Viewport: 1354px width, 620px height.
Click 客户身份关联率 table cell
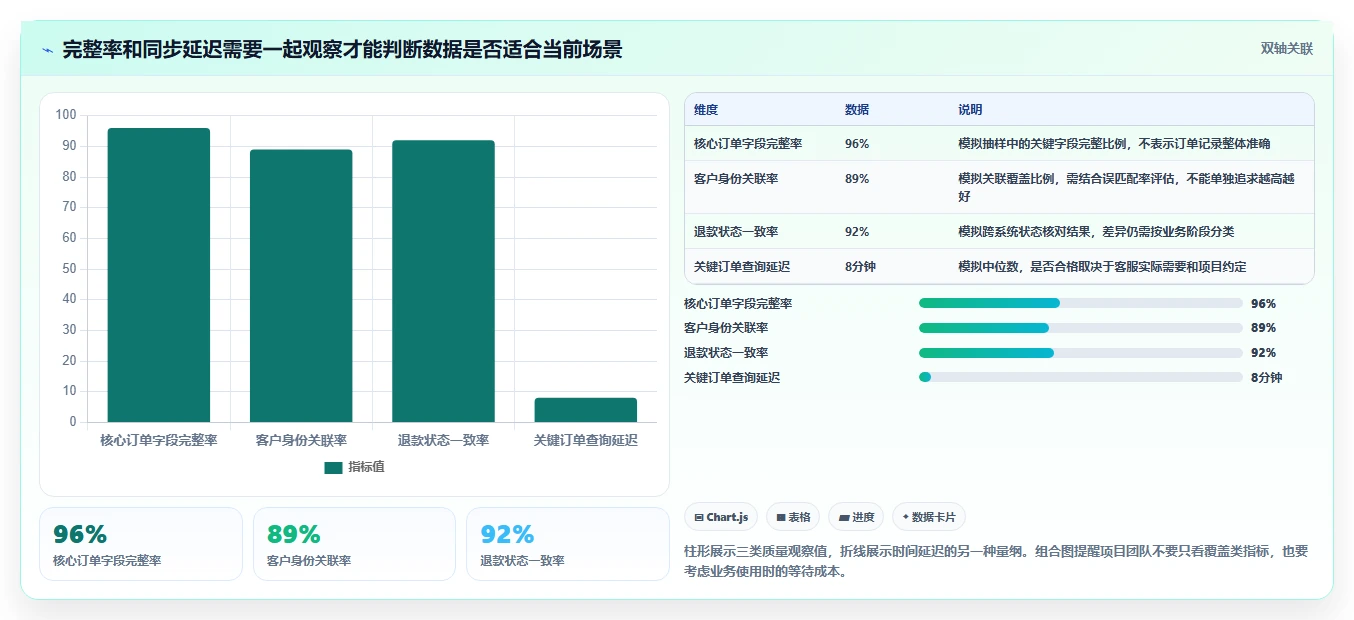(736, 179)
